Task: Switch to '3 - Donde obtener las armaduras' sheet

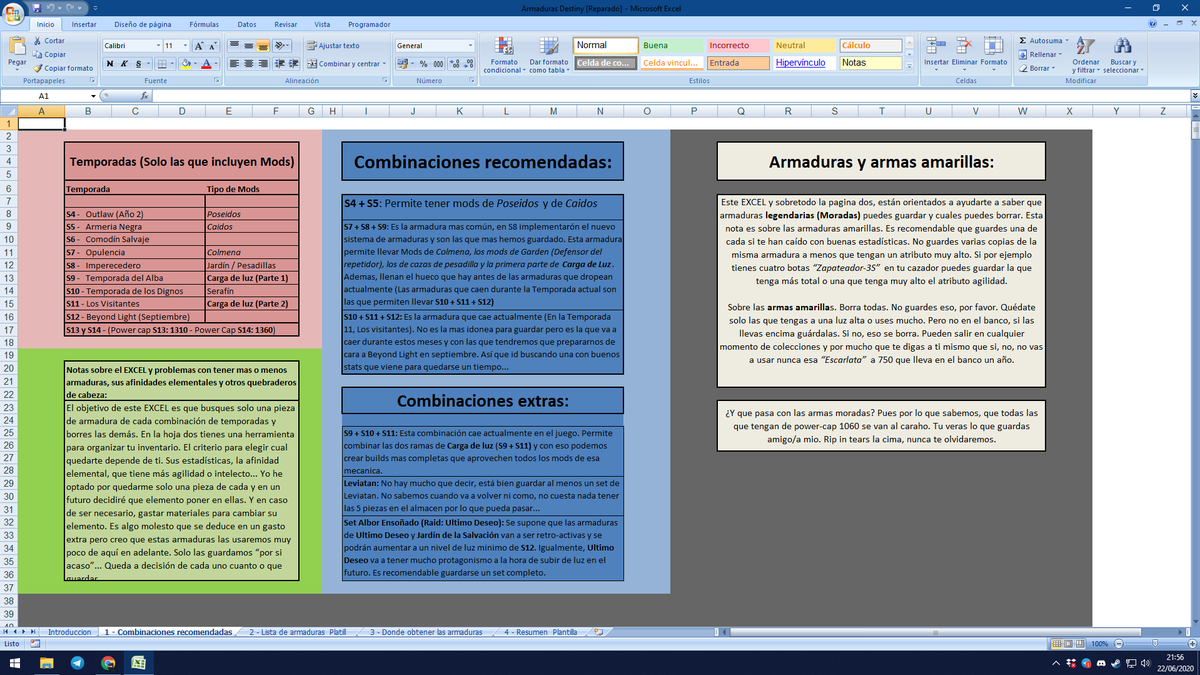Action: tap(425, 632)
